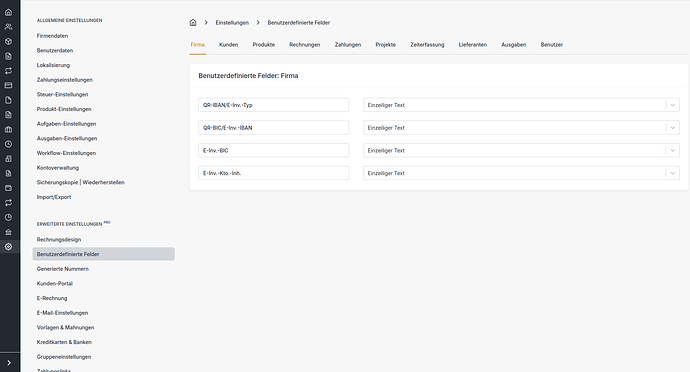Open the payments credit card icon
Screen dimensions: 690x372
click(8, 85)
